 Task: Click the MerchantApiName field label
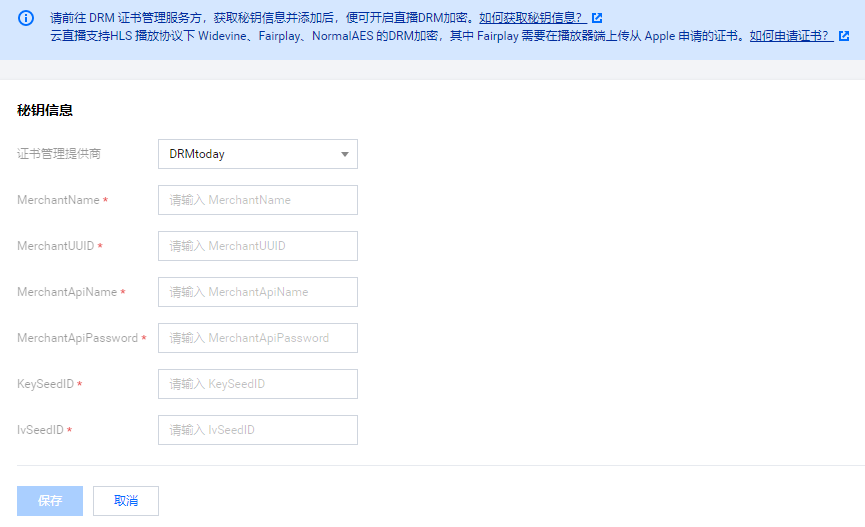click(x=67, y=292)
